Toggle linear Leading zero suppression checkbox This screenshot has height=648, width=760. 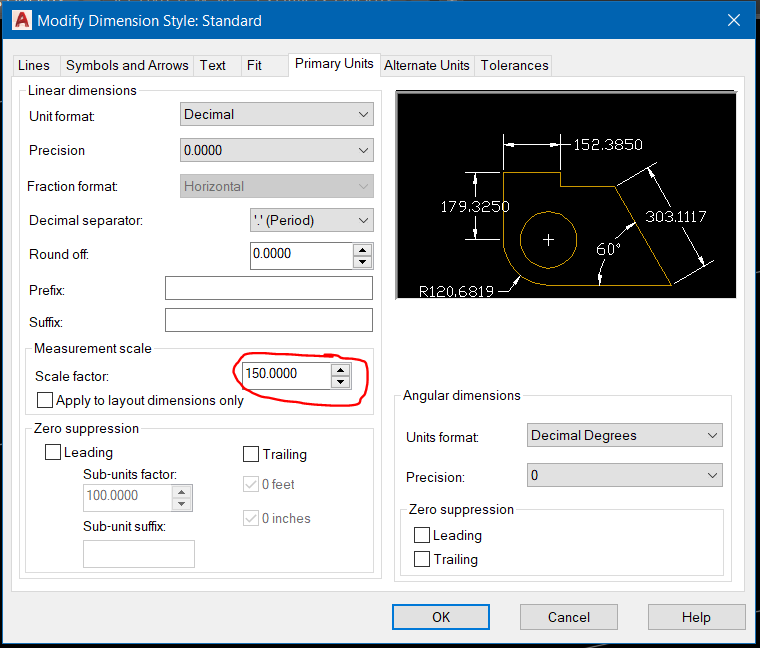pos(53,452)
